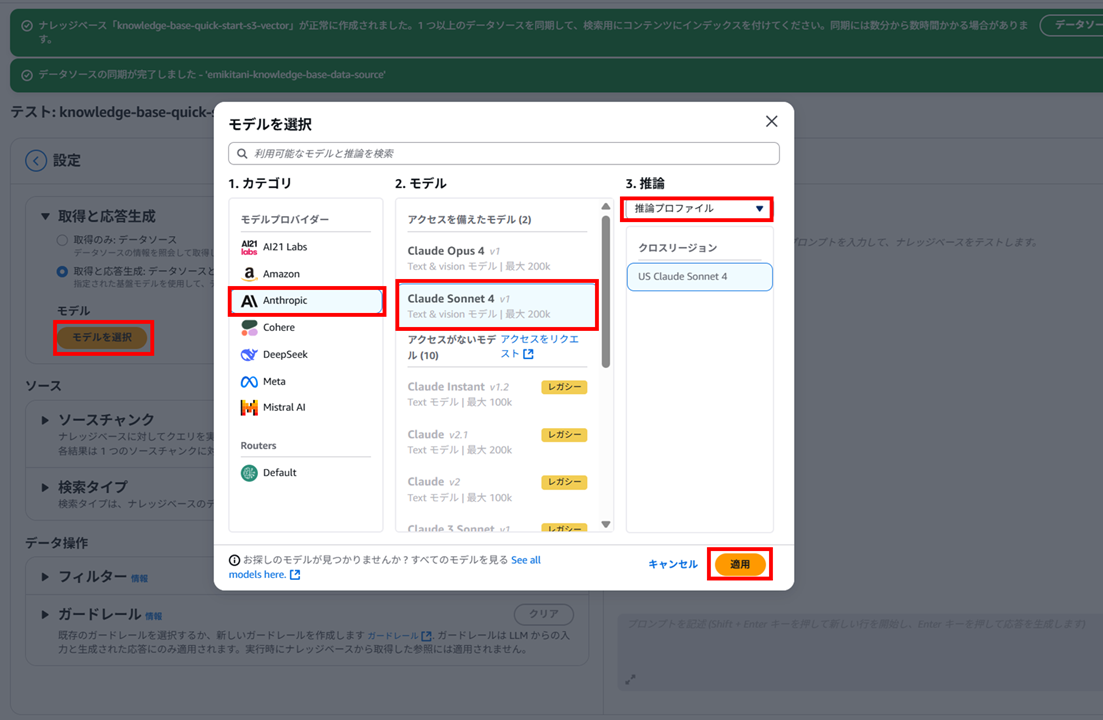Click the キャンセル button
Viewport: 1103px width, 720px height.
(x=672, y=564)
